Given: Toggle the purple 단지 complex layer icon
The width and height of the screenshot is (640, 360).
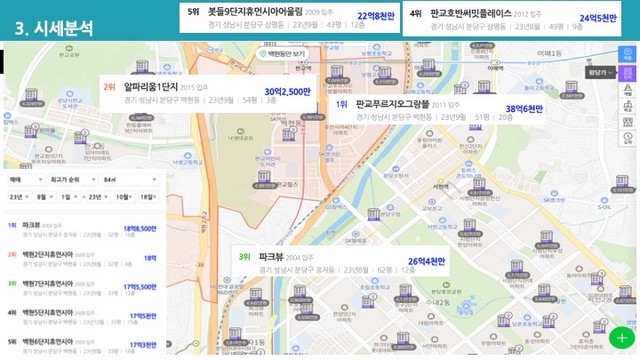Looking at the screenshot, I should tap(628, 73).
